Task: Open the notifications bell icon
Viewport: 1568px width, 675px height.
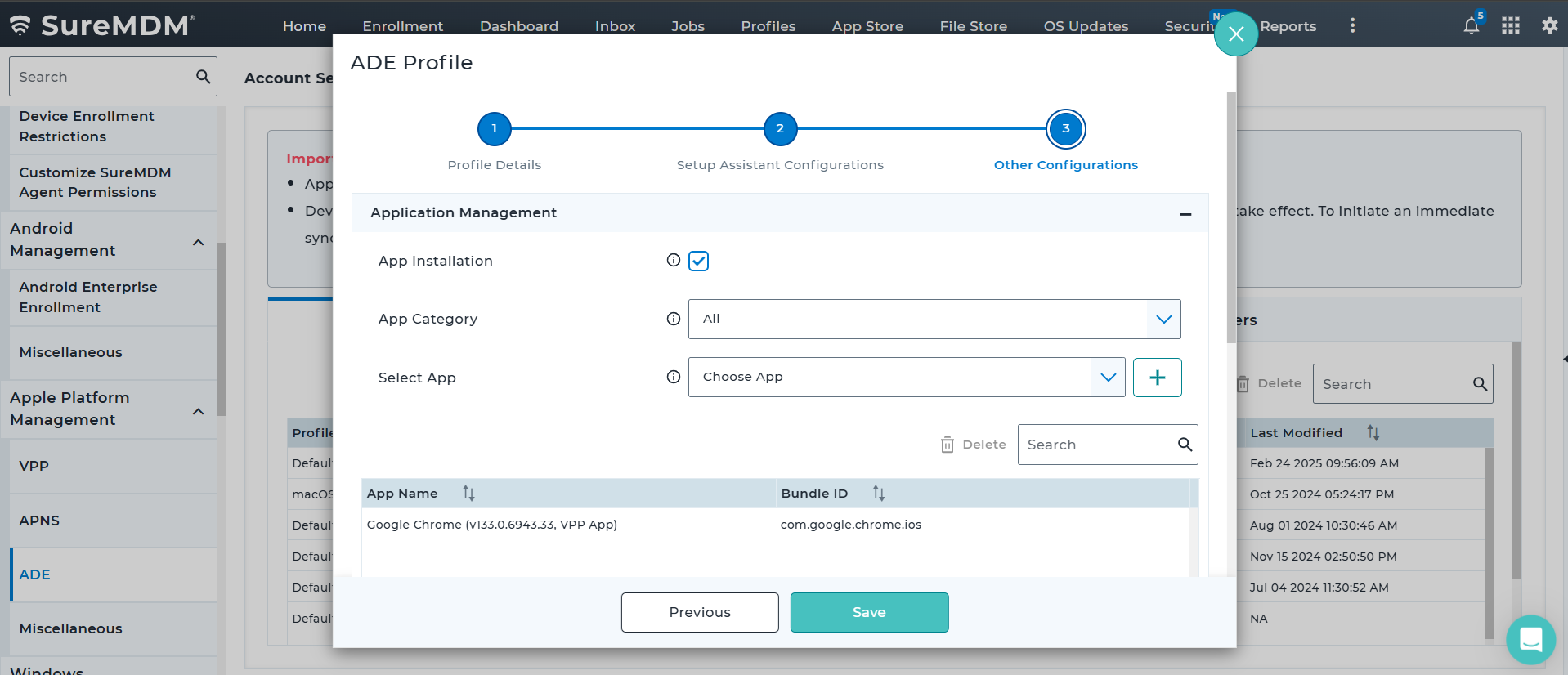Action: coord(1471,25)
